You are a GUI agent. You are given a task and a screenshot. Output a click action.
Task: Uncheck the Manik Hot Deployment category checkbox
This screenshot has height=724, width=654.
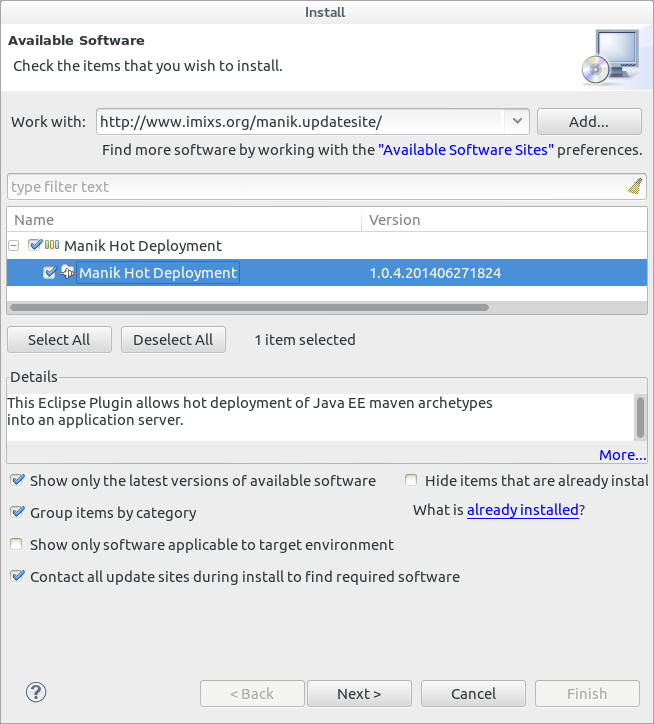(35, 245)
